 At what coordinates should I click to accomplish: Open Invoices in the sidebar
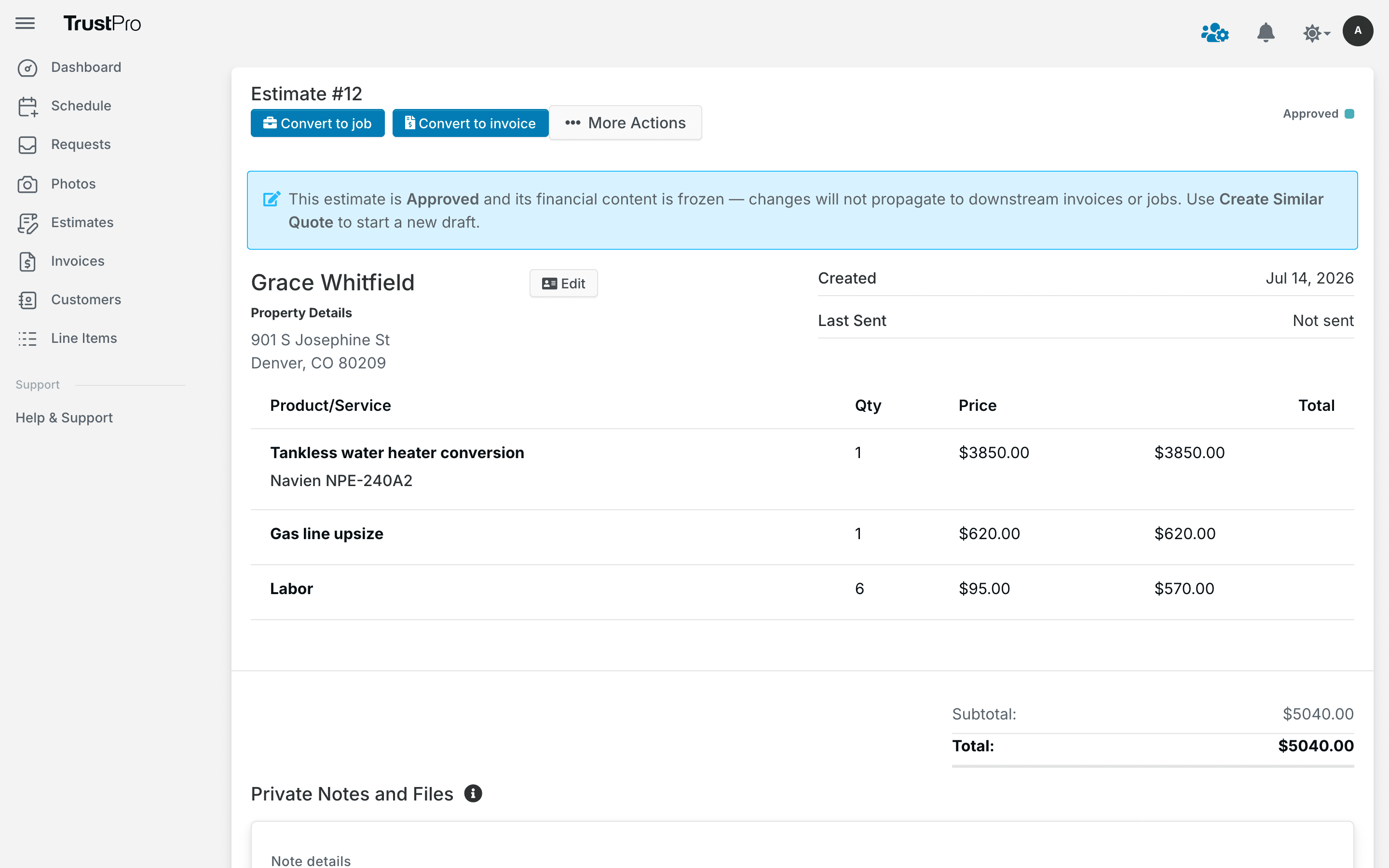tap(78, 260)
